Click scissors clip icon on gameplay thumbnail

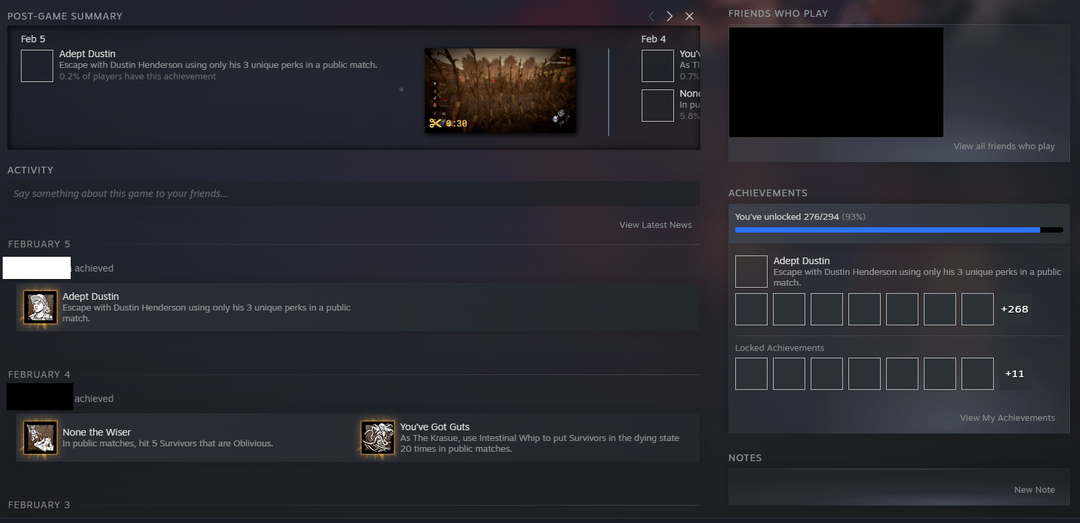(x=435, y=123)
